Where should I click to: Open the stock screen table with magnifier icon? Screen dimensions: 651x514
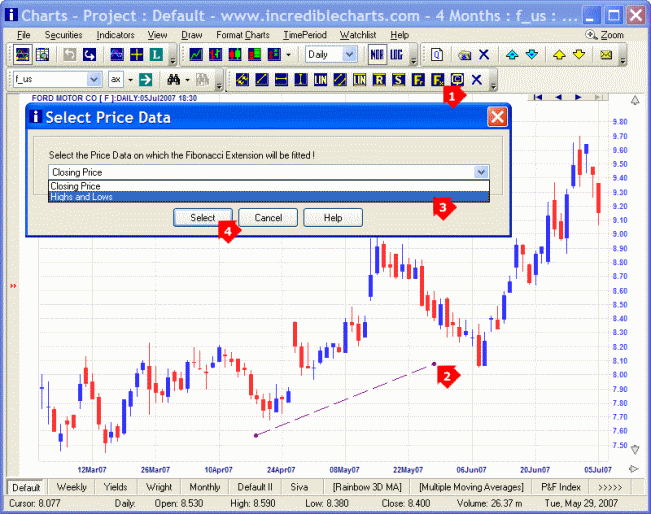tap(42, 54)
